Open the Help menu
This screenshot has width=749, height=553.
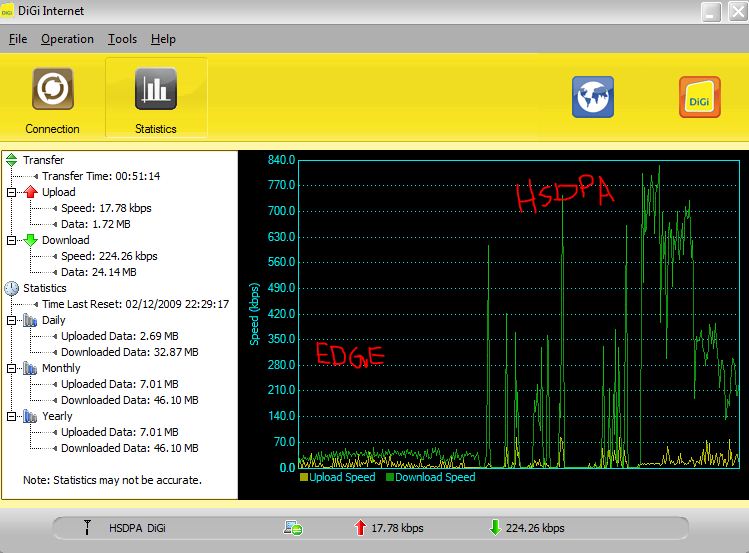coord(163,39)
